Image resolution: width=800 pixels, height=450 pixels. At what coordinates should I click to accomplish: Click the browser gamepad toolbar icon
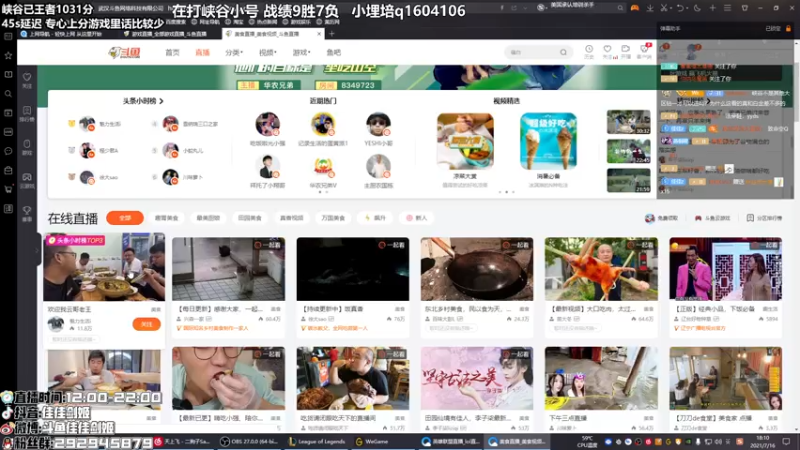pos(635,8)
